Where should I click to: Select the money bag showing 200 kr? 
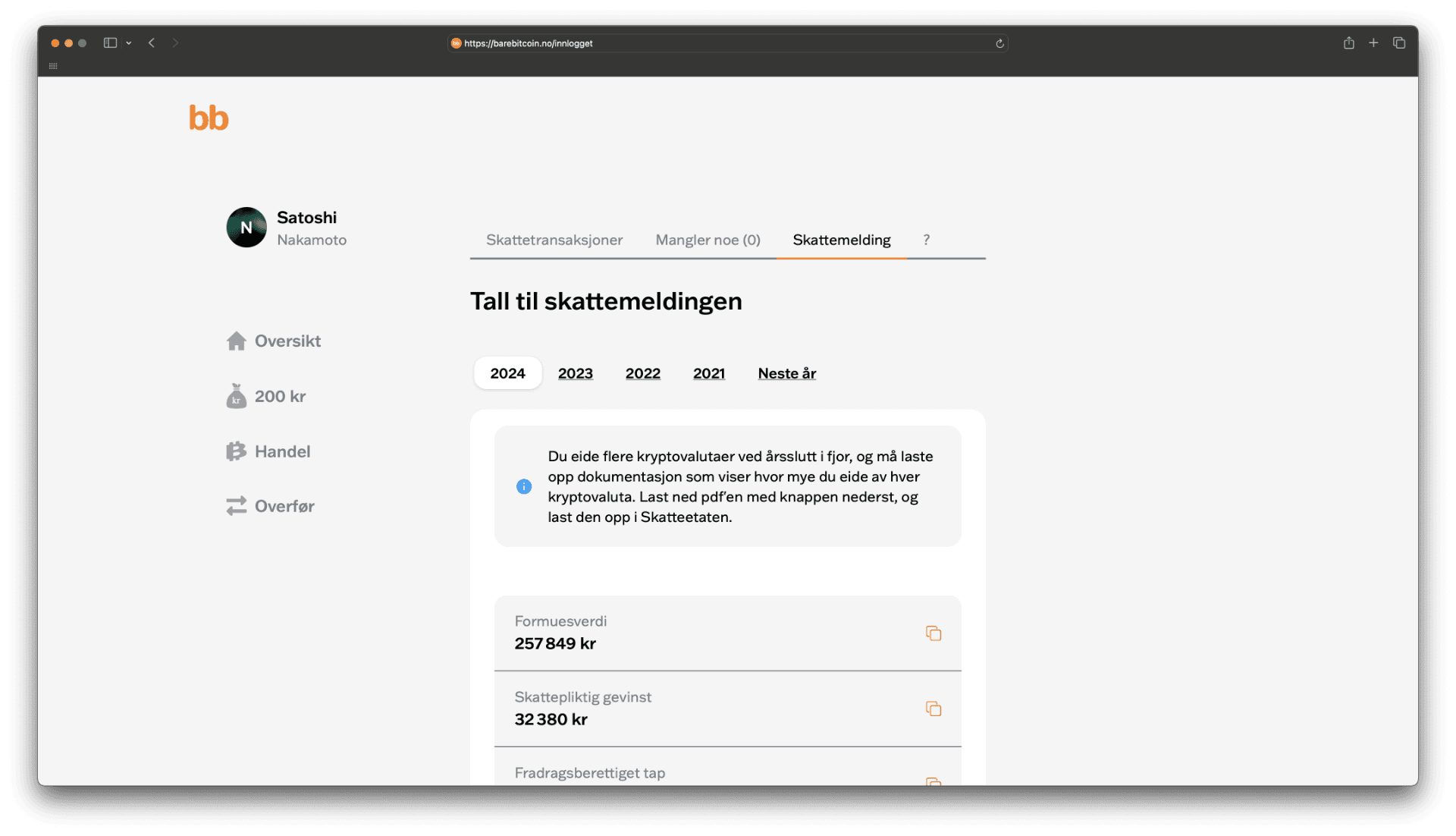pyautogui.click(x=237, y=395)
